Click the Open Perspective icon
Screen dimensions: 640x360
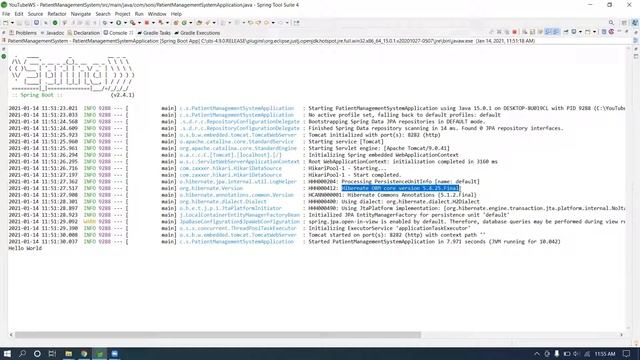pos(624,23)
